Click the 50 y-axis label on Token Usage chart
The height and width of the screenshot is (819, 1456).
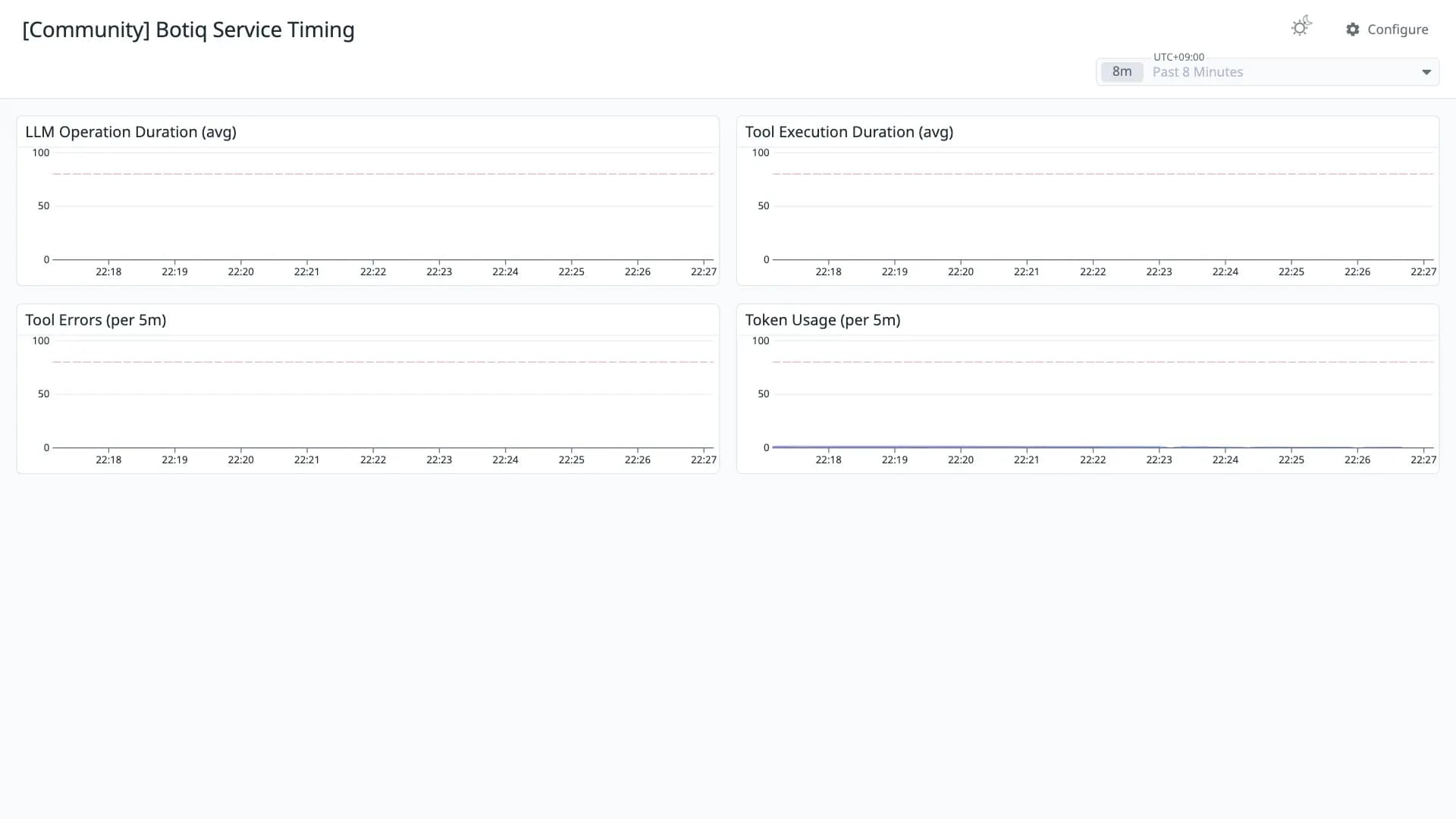tap(763, 394)
